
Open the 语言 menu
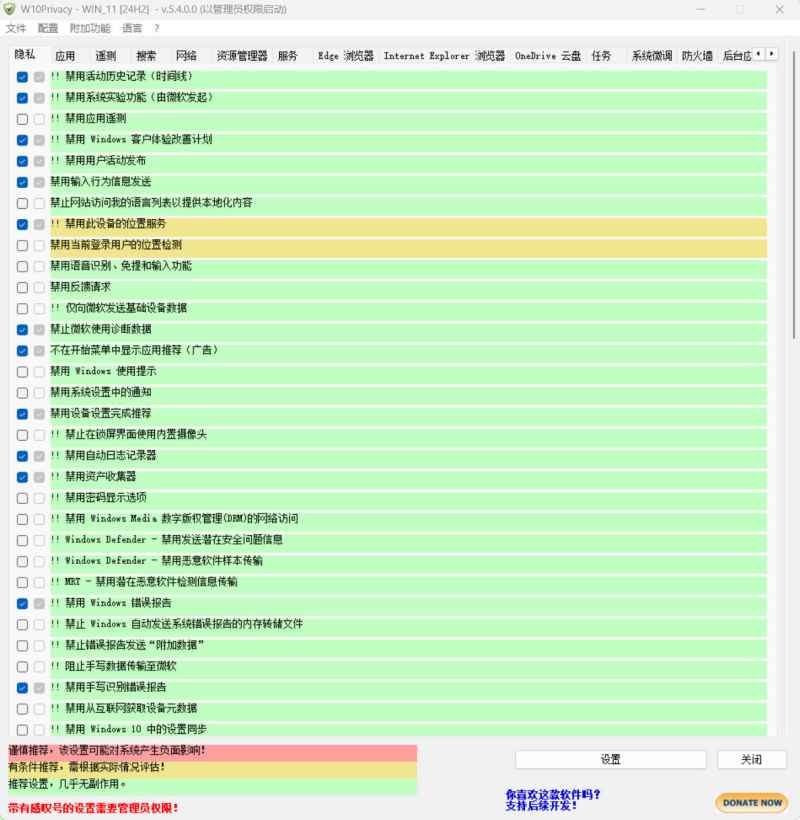132,28
